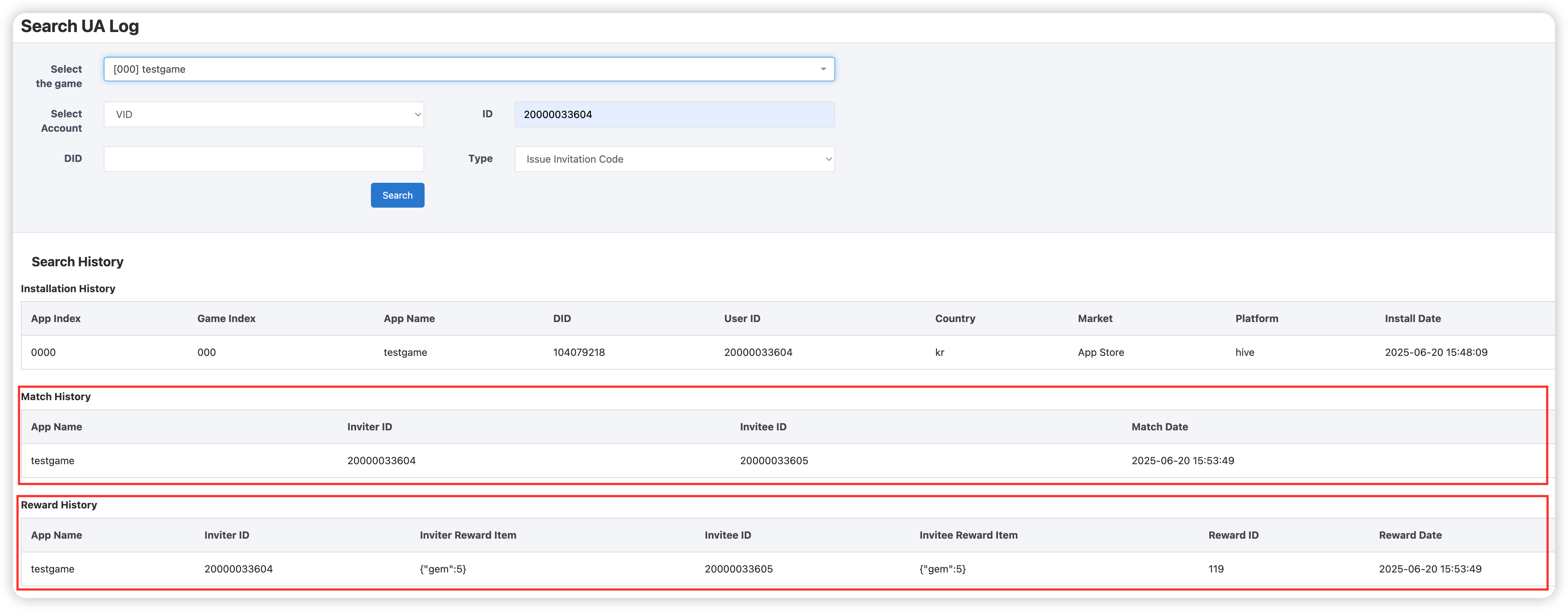Click the DID value 104079218
The width and height of the screenshot is (1568, 611).
[578, 353]
